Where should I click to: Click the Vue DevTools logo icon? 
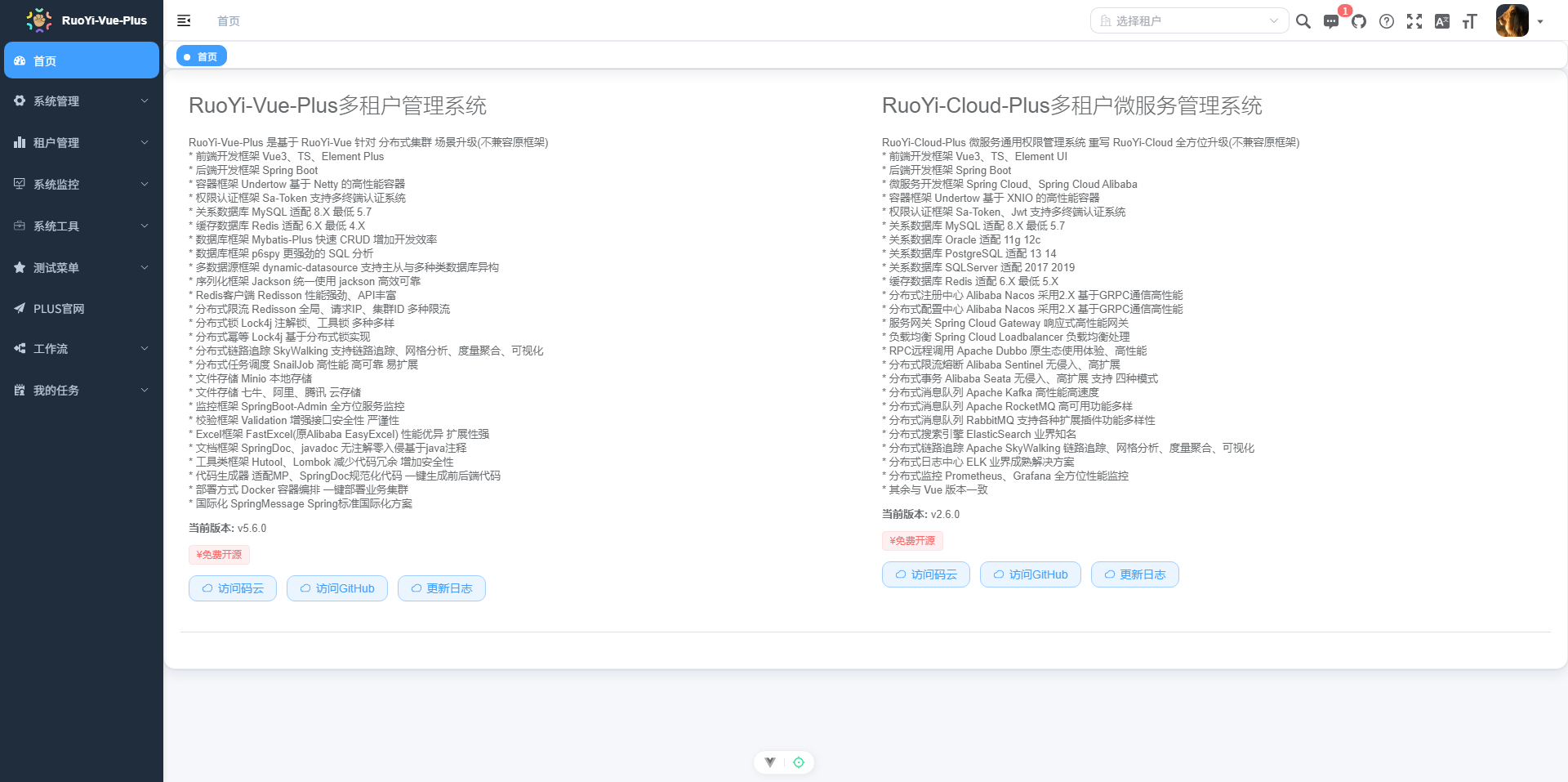click(769, 762)
